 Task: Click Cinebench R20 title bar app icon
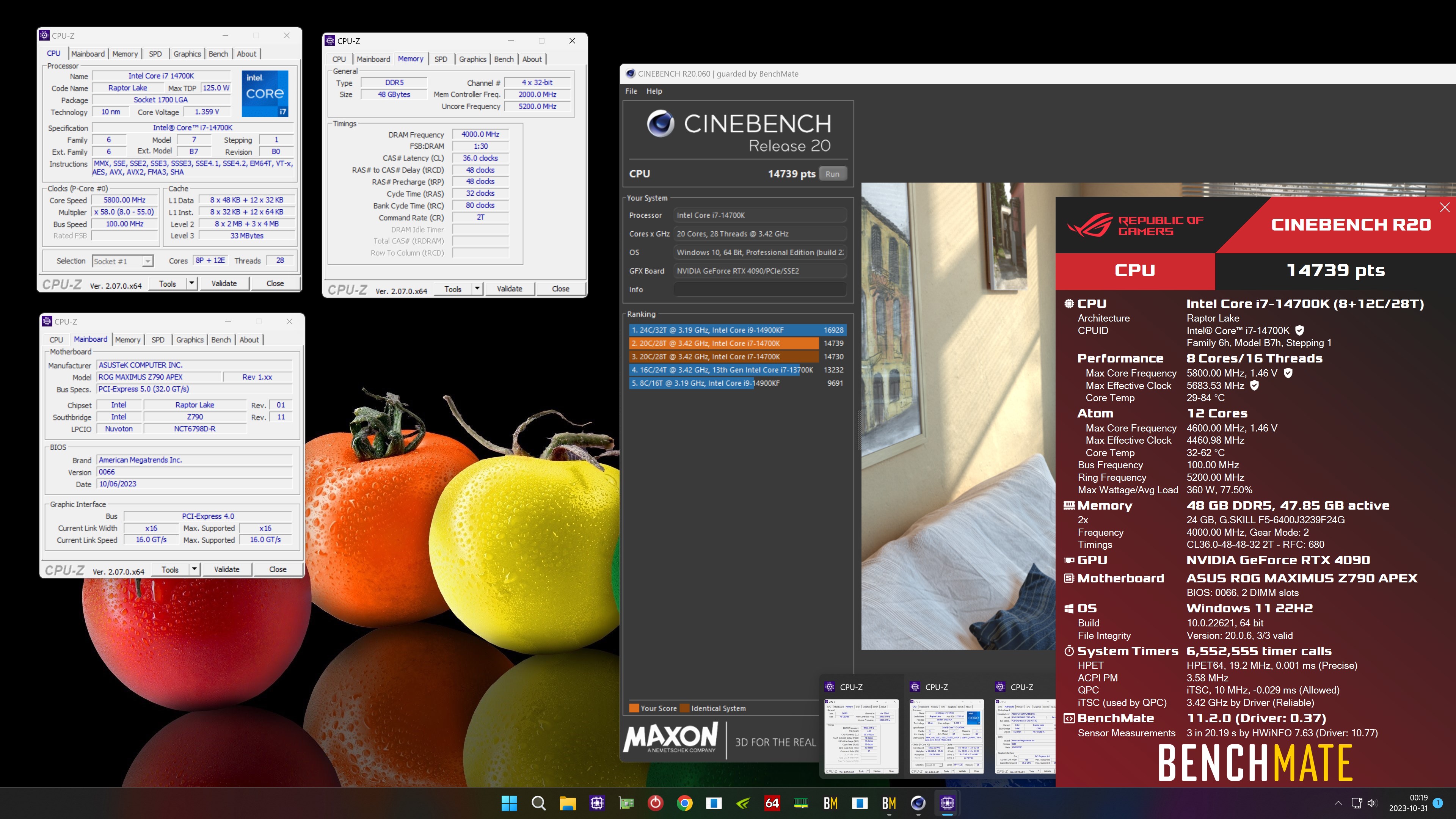click(x=630, y=74)
